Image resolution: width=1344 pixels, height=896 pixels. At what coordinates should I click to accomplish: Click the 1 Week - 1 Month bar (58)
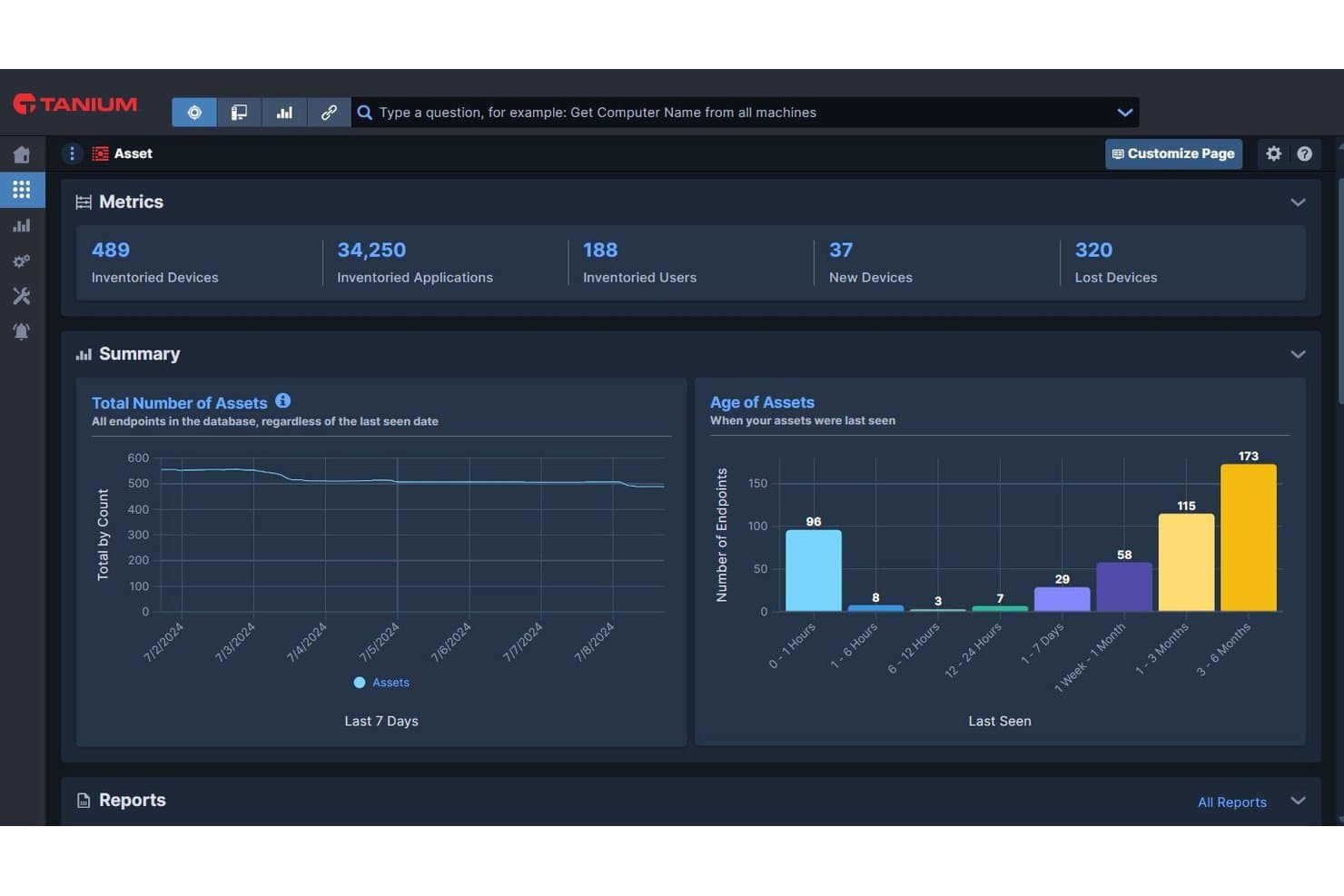pos(1124,586)
